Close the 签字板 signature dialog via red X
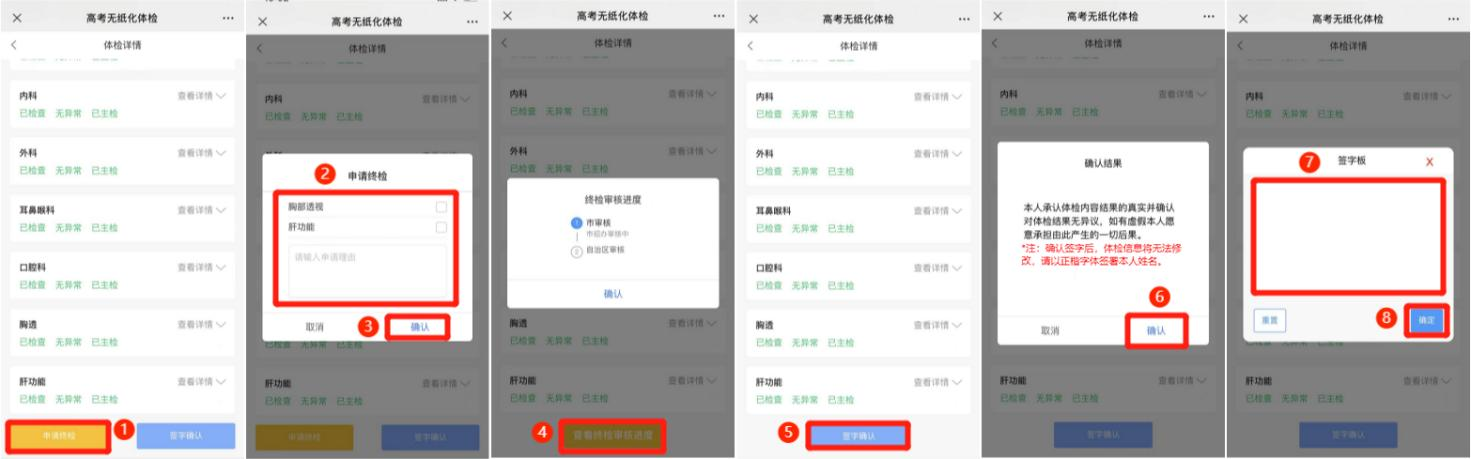This screenshot has width=1471, height=459. 1429,162
